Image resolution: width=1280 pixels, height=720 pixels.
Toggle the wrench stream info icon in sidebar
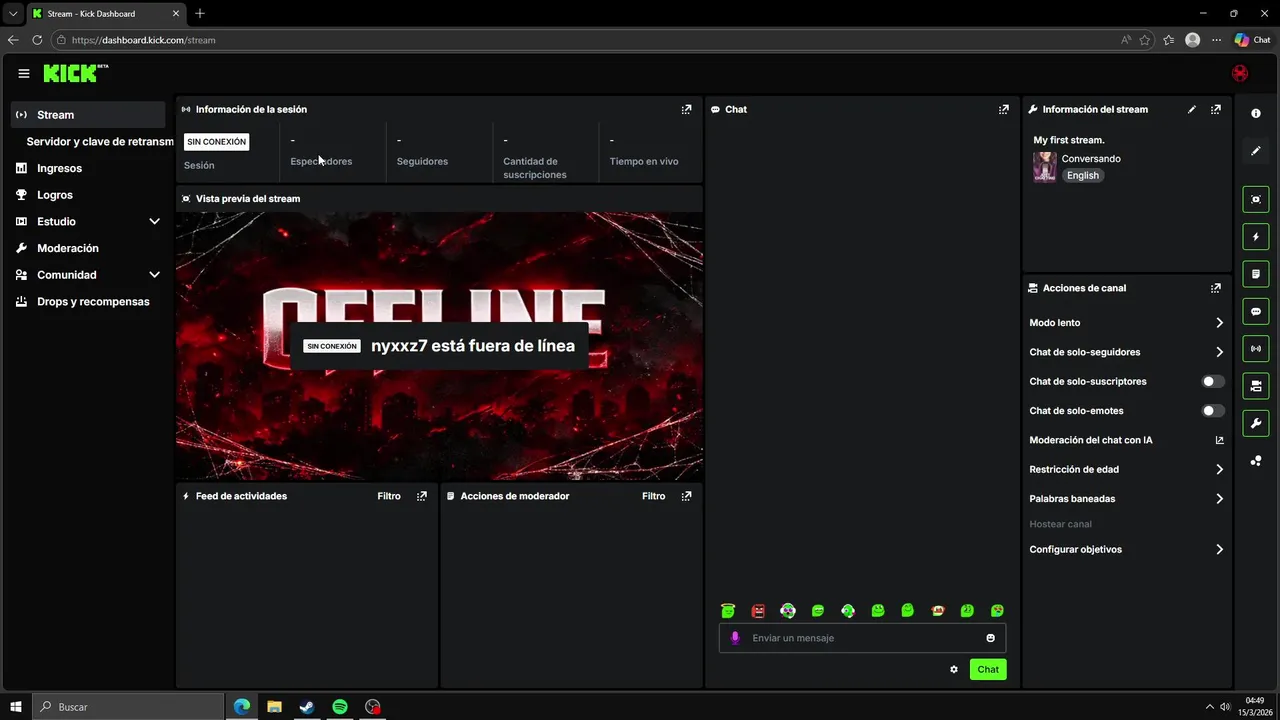1256,424
